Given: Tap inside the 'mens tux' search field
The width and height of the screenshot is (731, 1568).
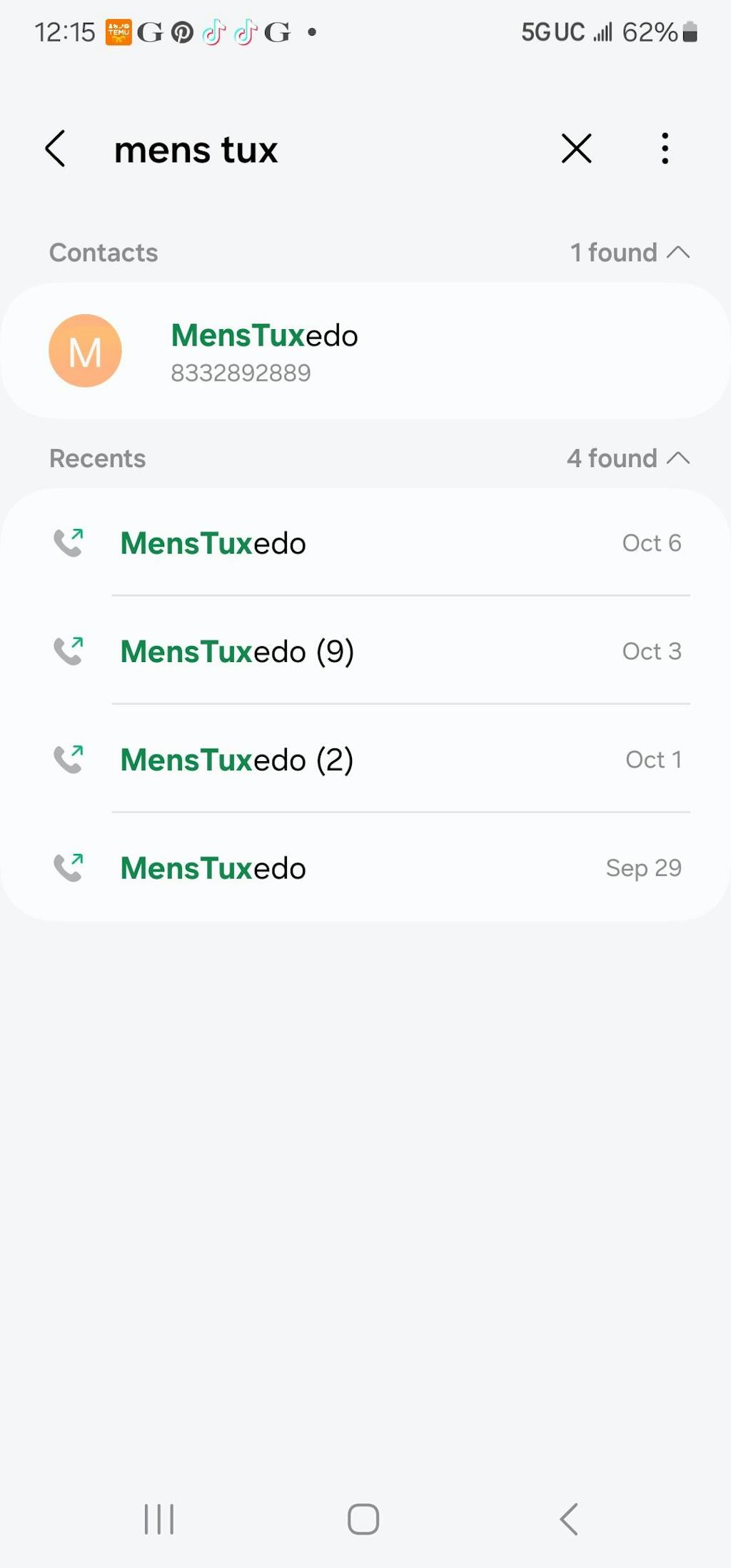Looking at the screenshot, I should [x=321, y=150].
